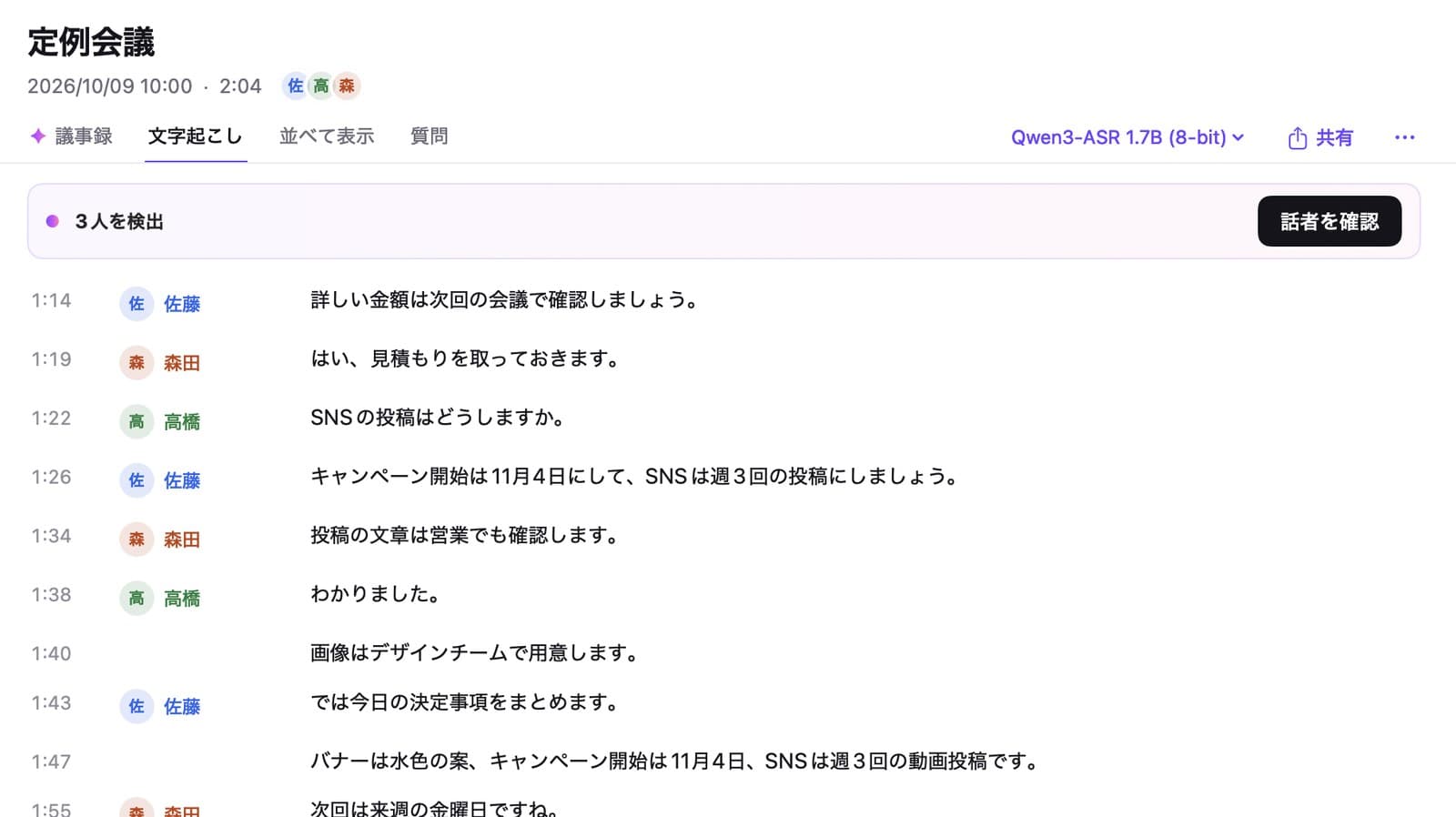The width and height of the screenshot is (1456, 817).
Task: Switch to the 文字起こし tab
Action: (x=195, y=136)
